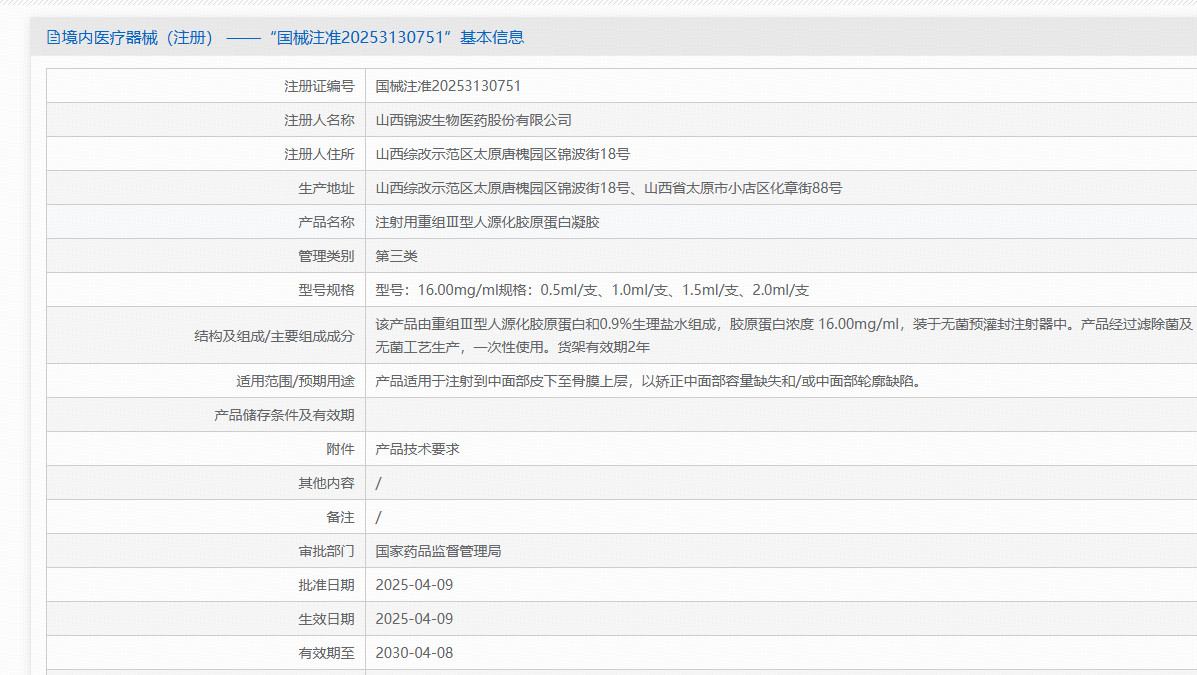Select registrant name 山西锦波生物医药股份有限公司
Image resolution: width=1197 pixels, height=675 pixels.
click(473, 120)
